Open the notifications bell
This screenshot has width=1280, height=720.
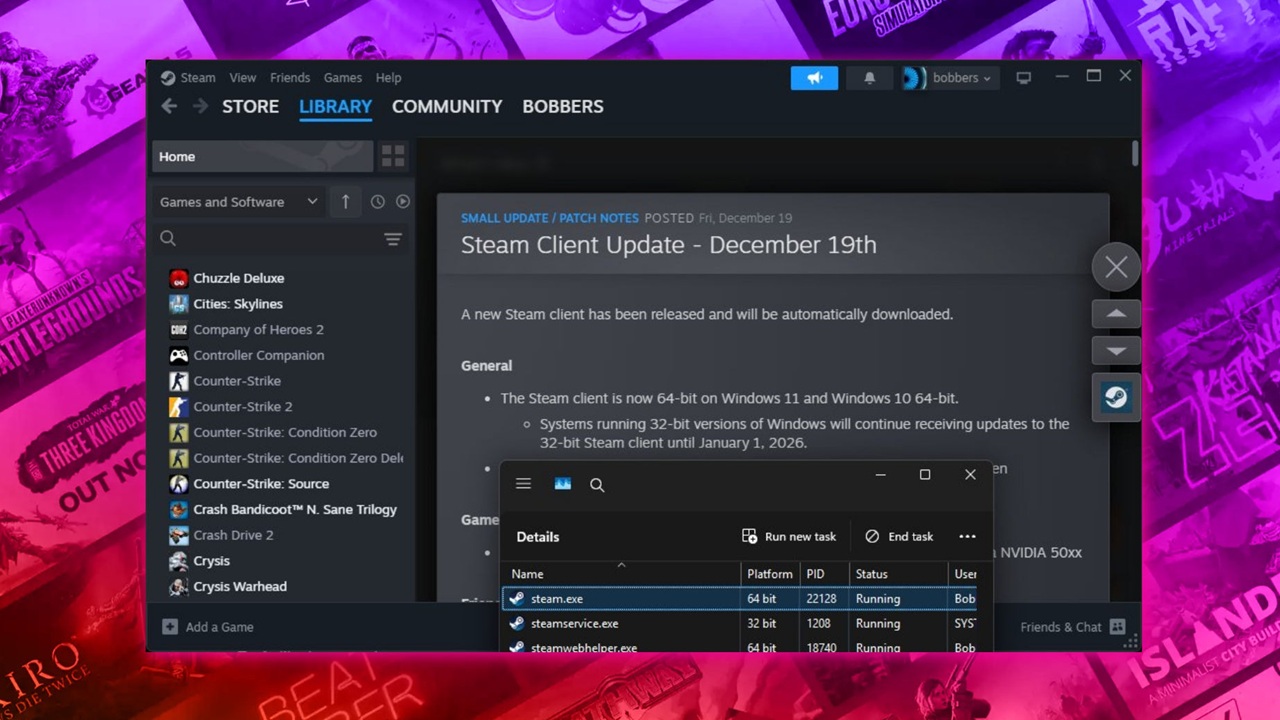coord(869,78)
